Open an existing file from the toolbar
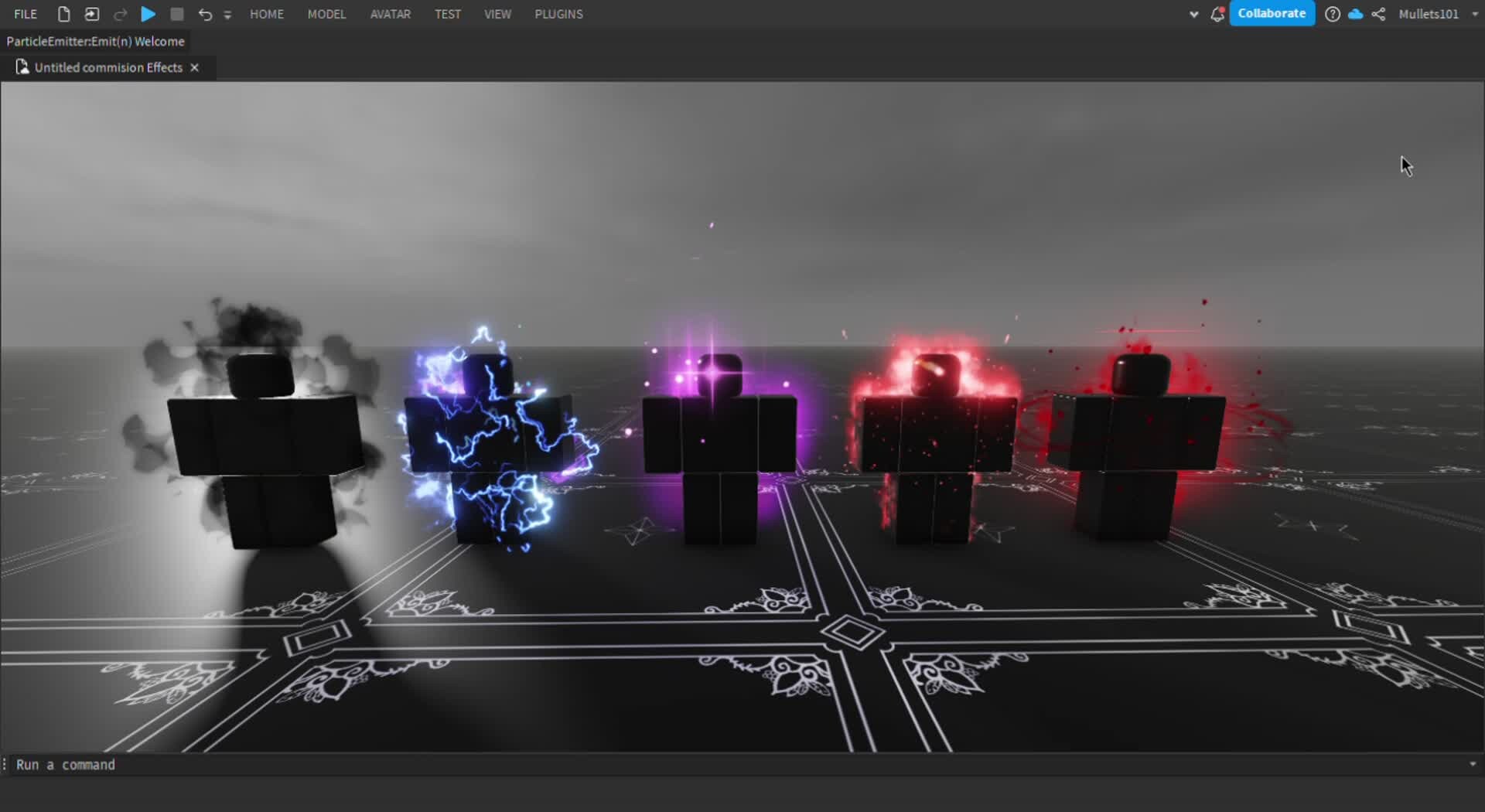1485x812 pixels. 91,14
